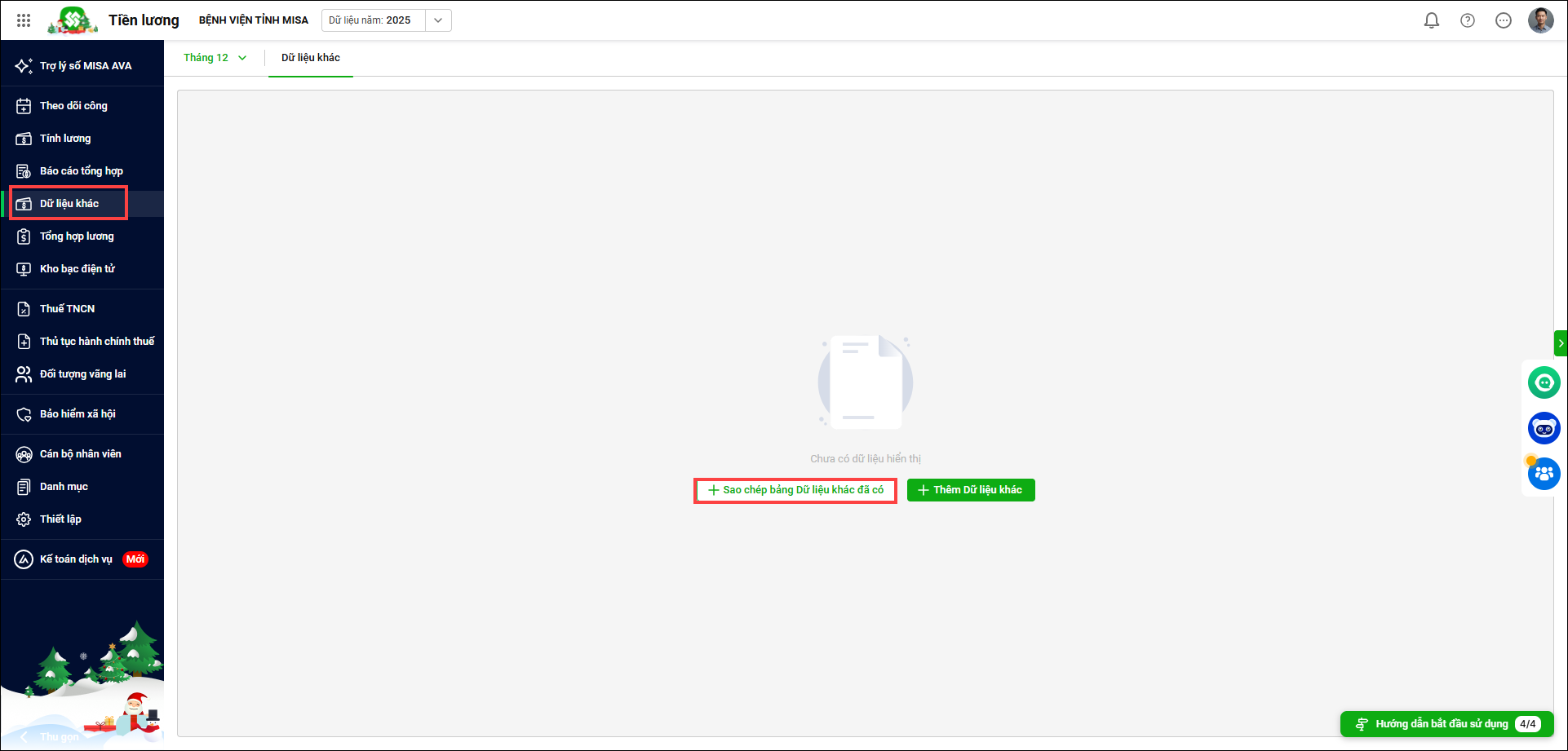This screenshot has height=751, width=1568.
Task: Open the blue robot assistant icon
Action: 1544,428
